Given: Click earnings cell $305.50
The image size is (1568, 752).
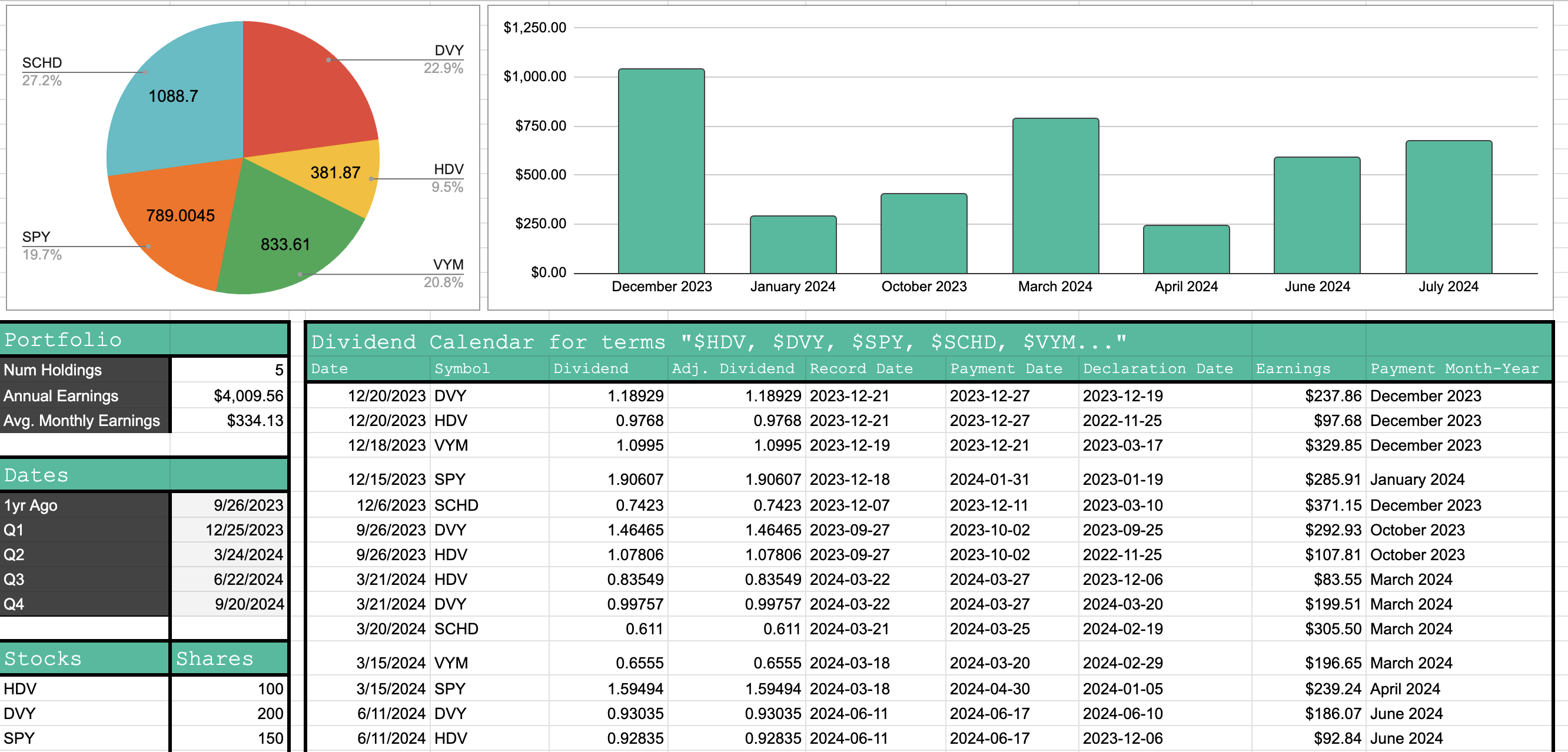Looking at the screenshot, I should pos(1308,629).
